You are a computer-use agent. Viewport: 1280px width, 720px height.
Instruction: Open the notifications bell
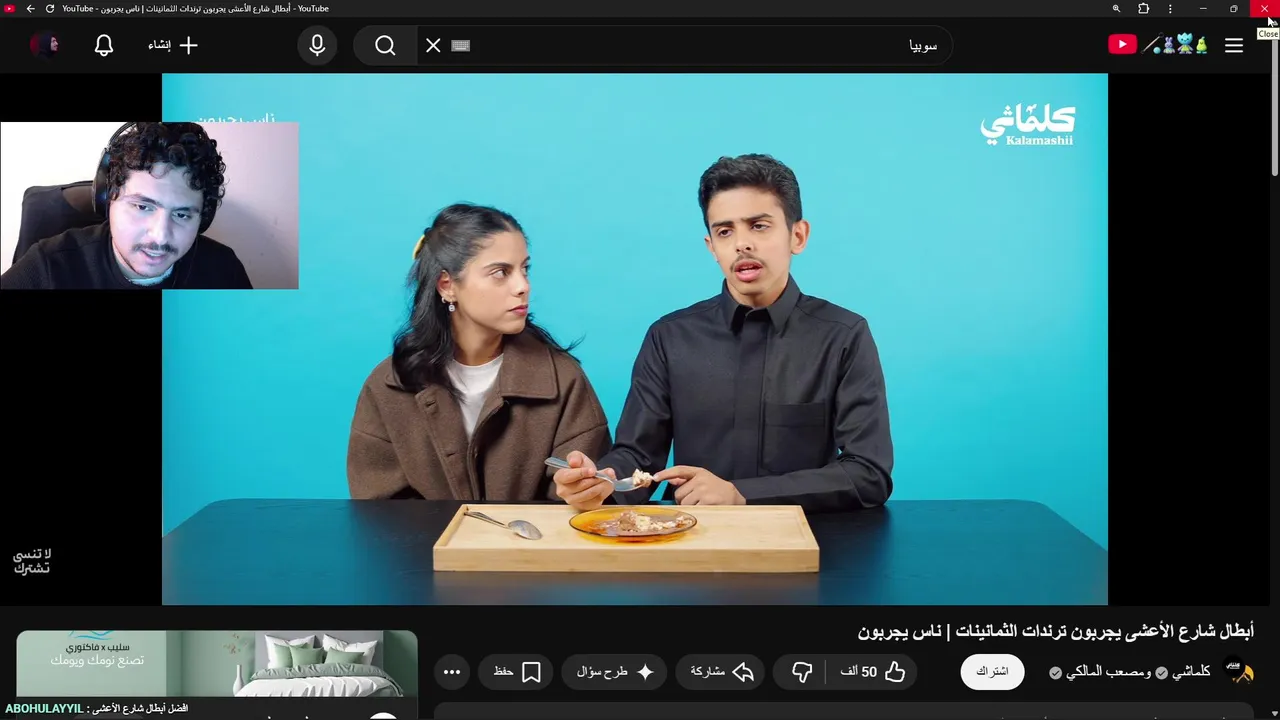click(x=104, y=45)
